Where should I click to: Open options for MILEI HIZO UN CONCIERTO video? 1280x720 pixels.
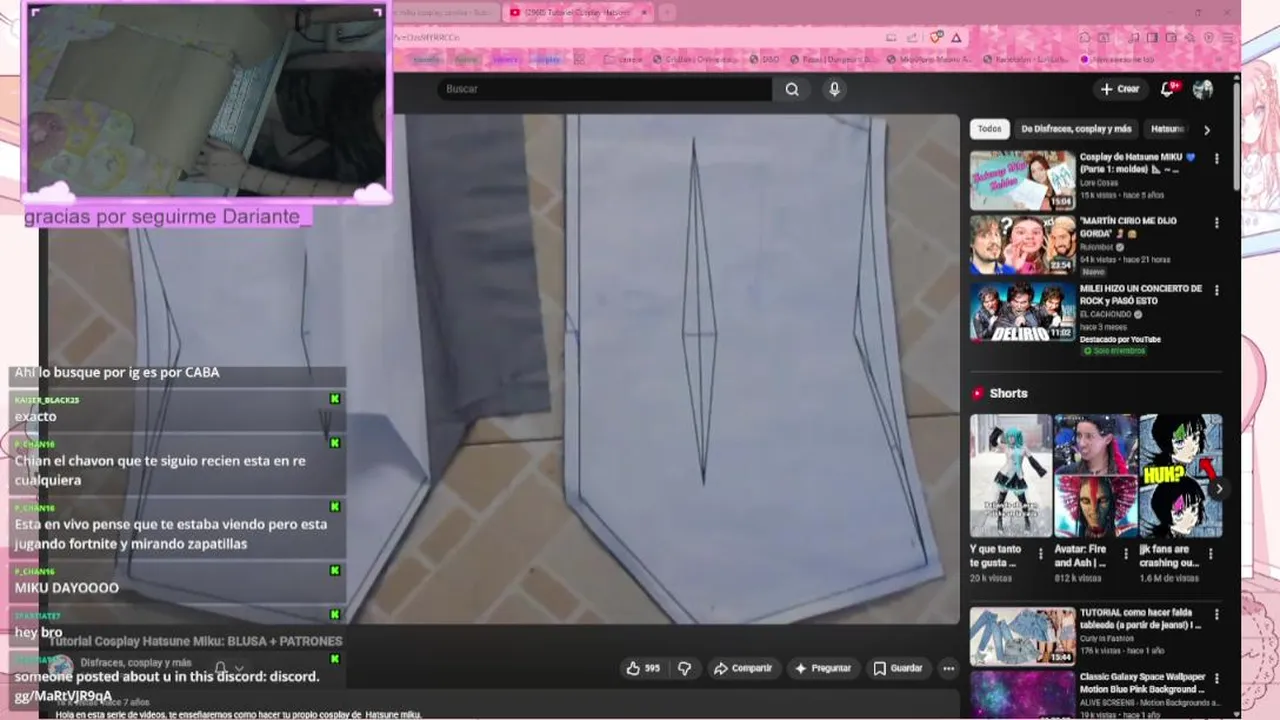click(x=1217, y=290)
